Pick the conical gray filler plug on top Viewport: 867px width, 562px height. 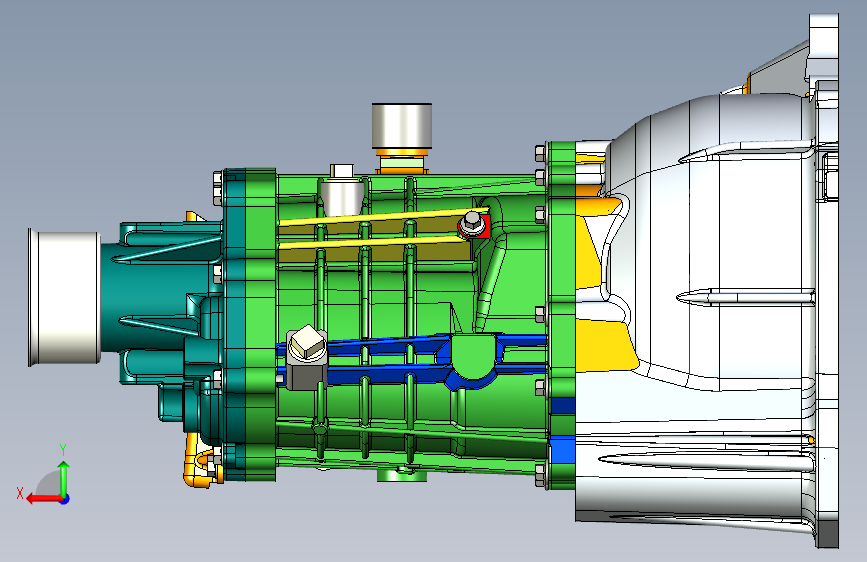(342, 191)
